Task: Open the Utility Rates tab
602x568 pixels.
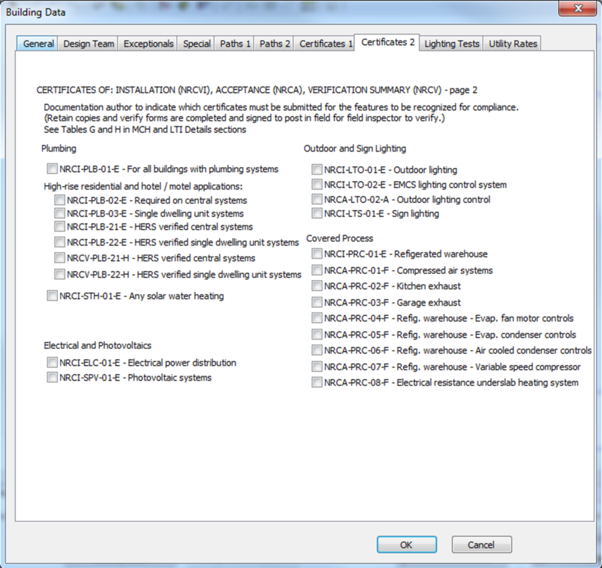Action: (513, 44)
